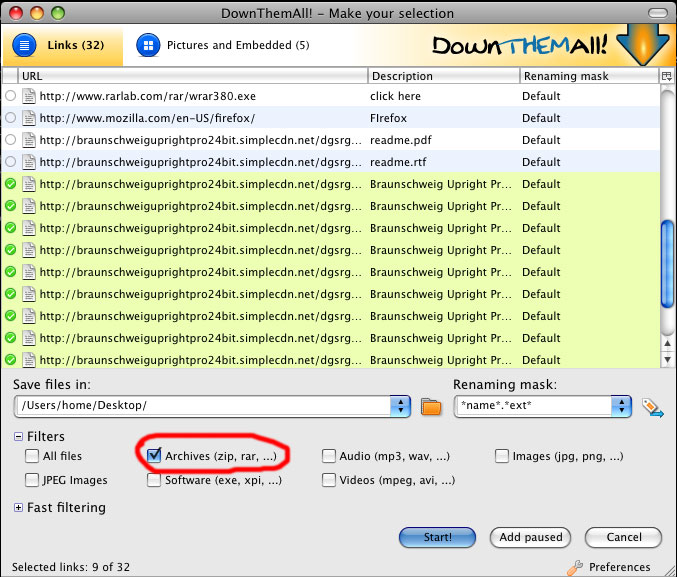Open the Renaming mask dropdown arrow
The height and width of the screenshot is (577, 677).
click(621, 406)
